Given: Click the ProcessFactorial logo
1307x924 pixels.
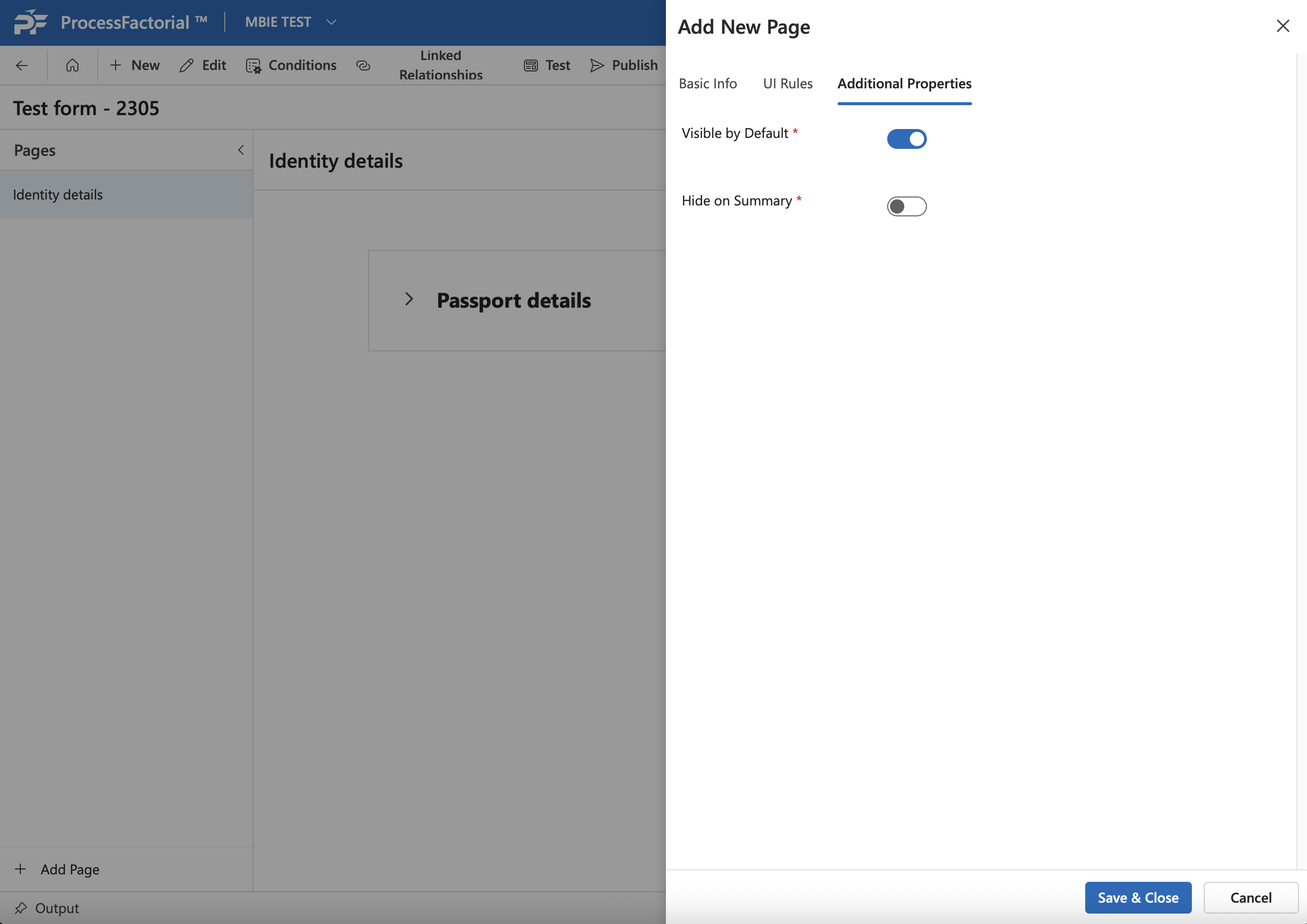Looking at the screenshot, I should 31,22.
